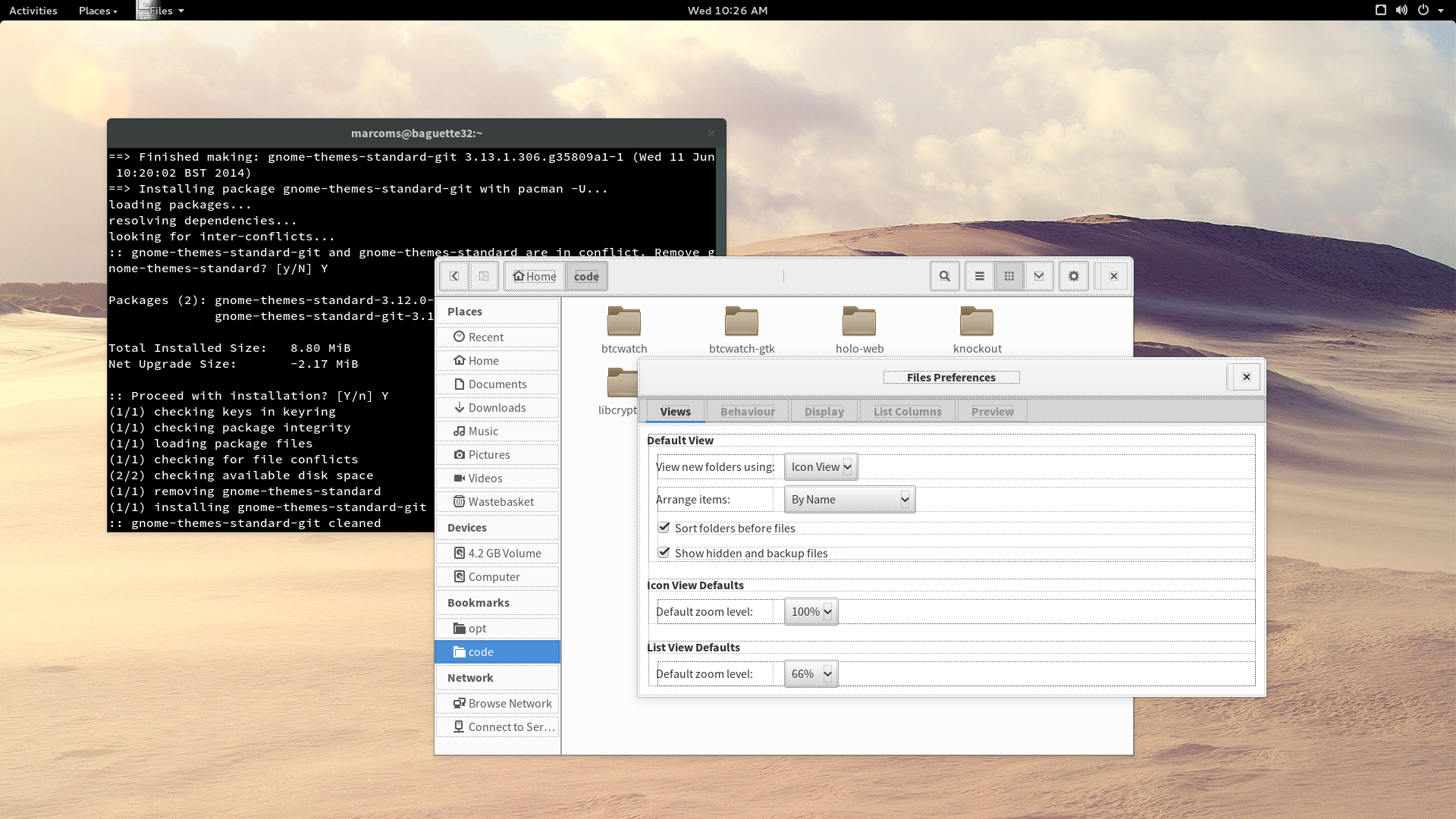Click Connect to Server entry
This screenshot has width=1456, height=819.
pyautogui.click(x=497, y=726)
